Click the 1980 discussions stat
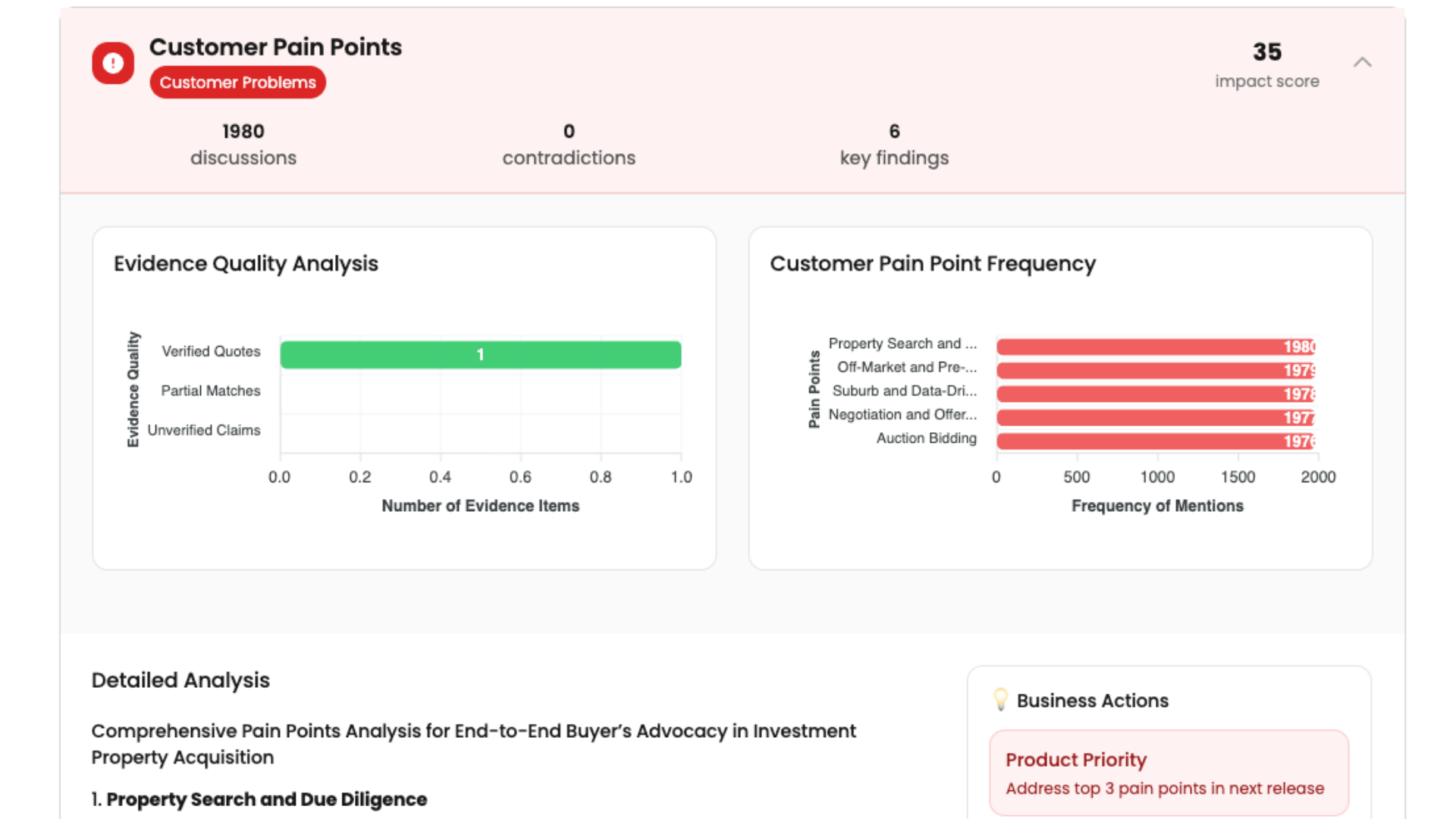 click(243, 144)
